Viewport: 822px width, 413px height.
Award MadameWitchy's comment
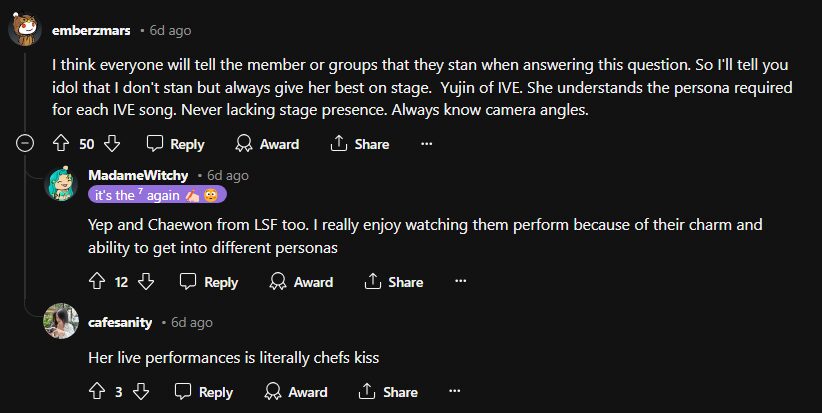(301, 282)
